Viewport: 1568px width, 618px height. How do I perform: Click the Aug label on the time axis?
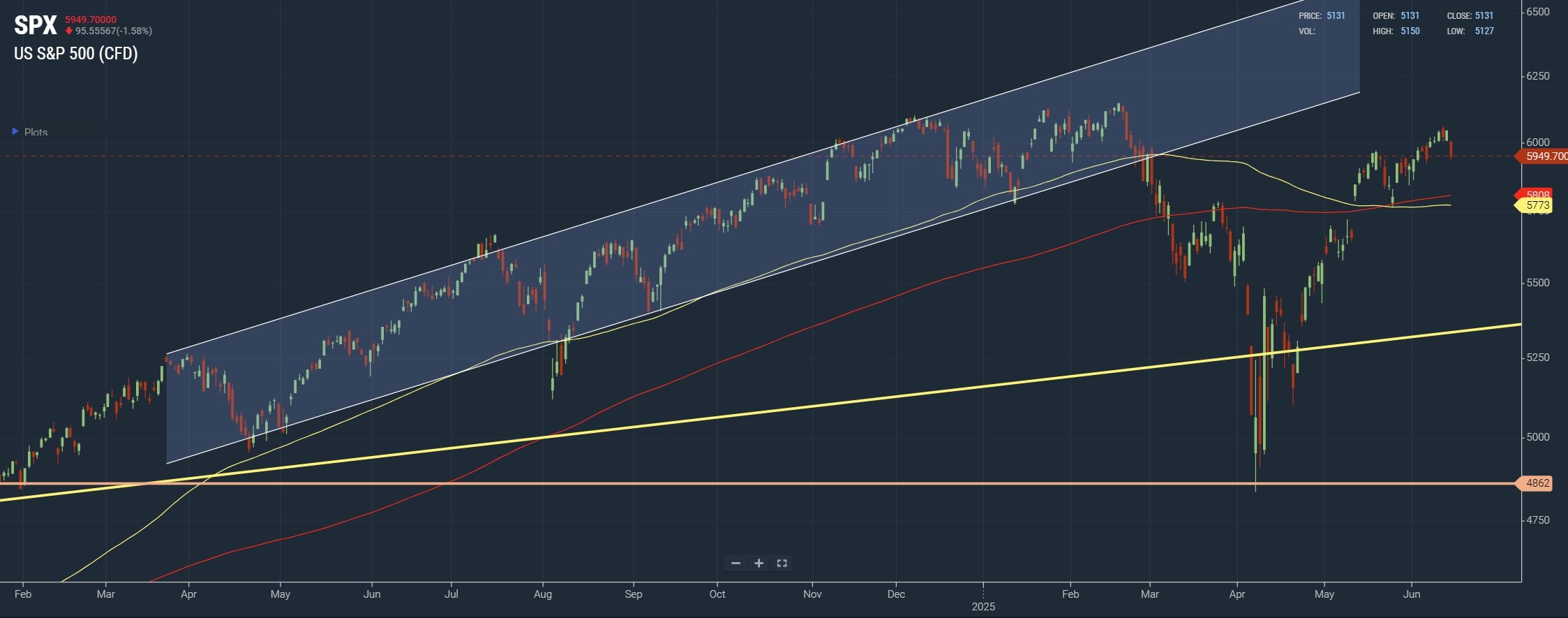[543, 594]
